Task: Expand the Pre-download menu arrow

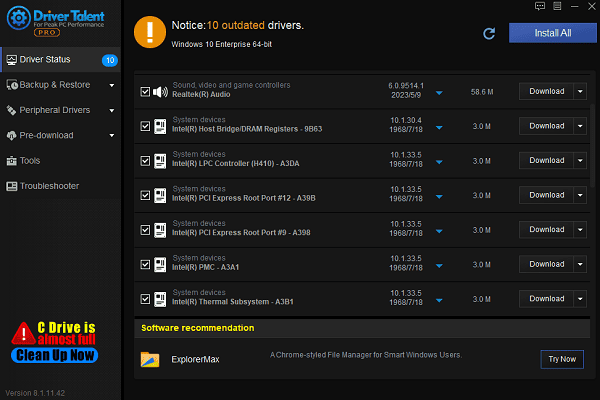Action: [112, 136]
